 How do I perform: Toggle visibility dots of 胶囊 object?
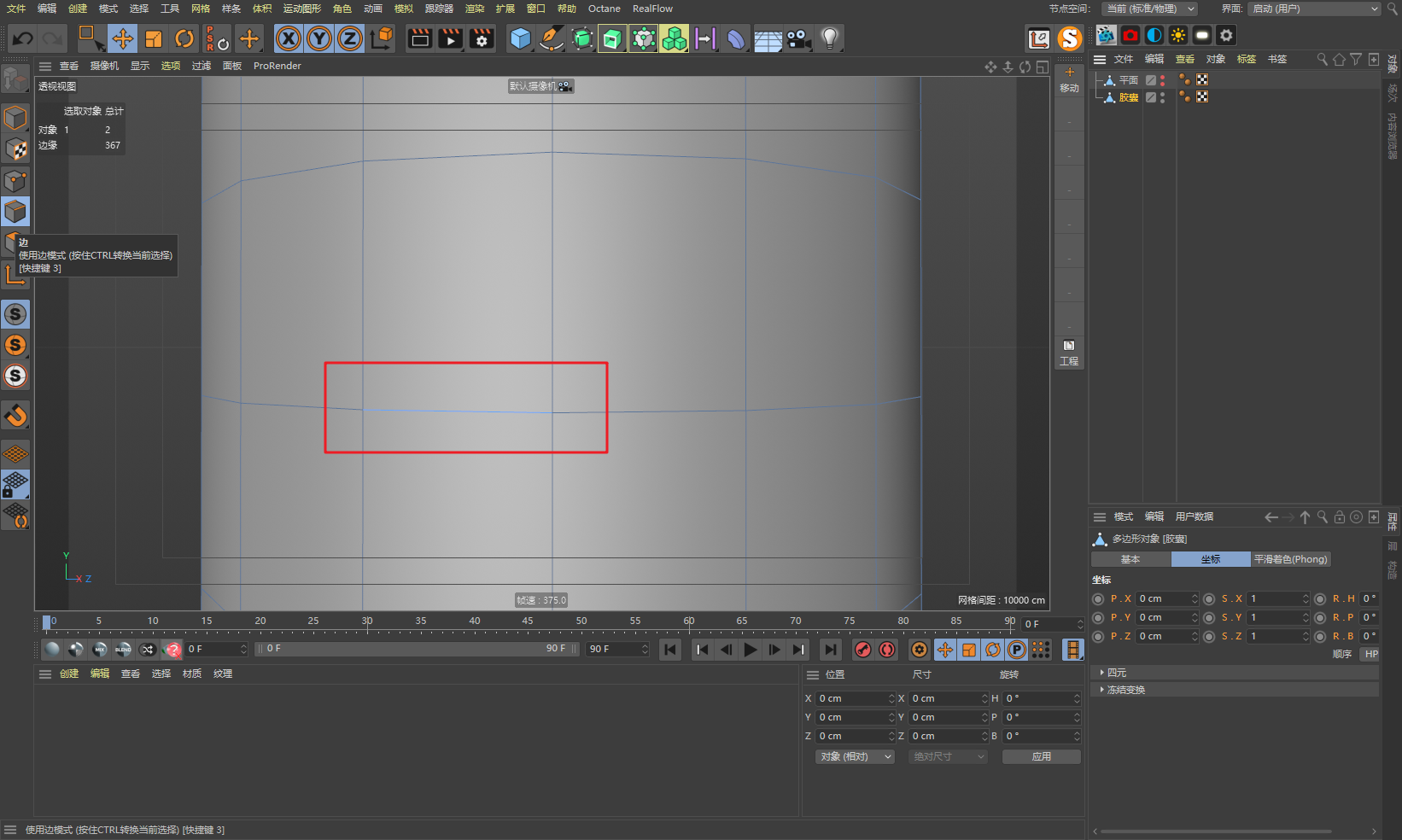click(x=1162, y=97)
